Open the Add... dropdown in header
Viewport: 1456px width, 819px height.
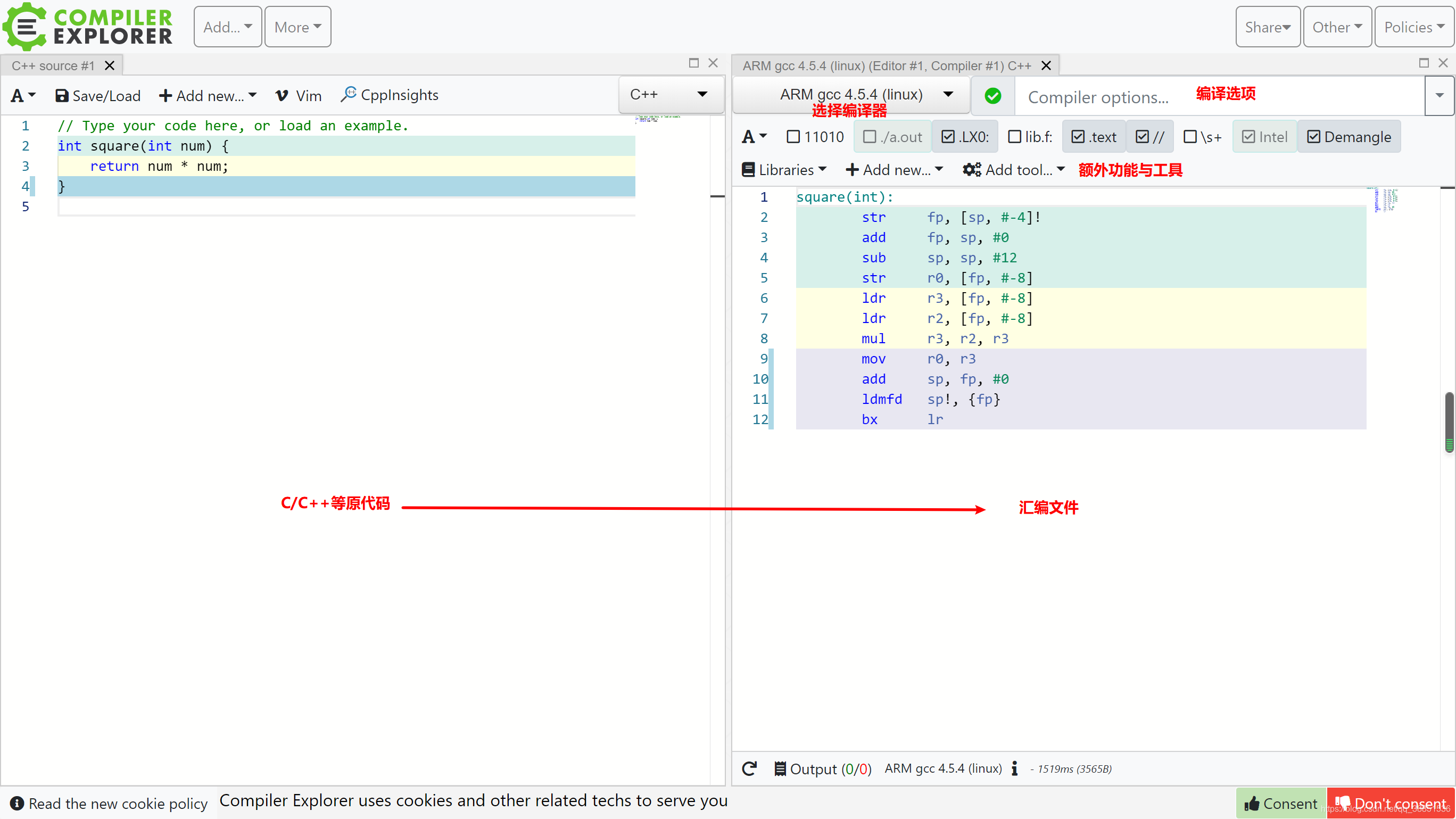[x=228, y=27]
